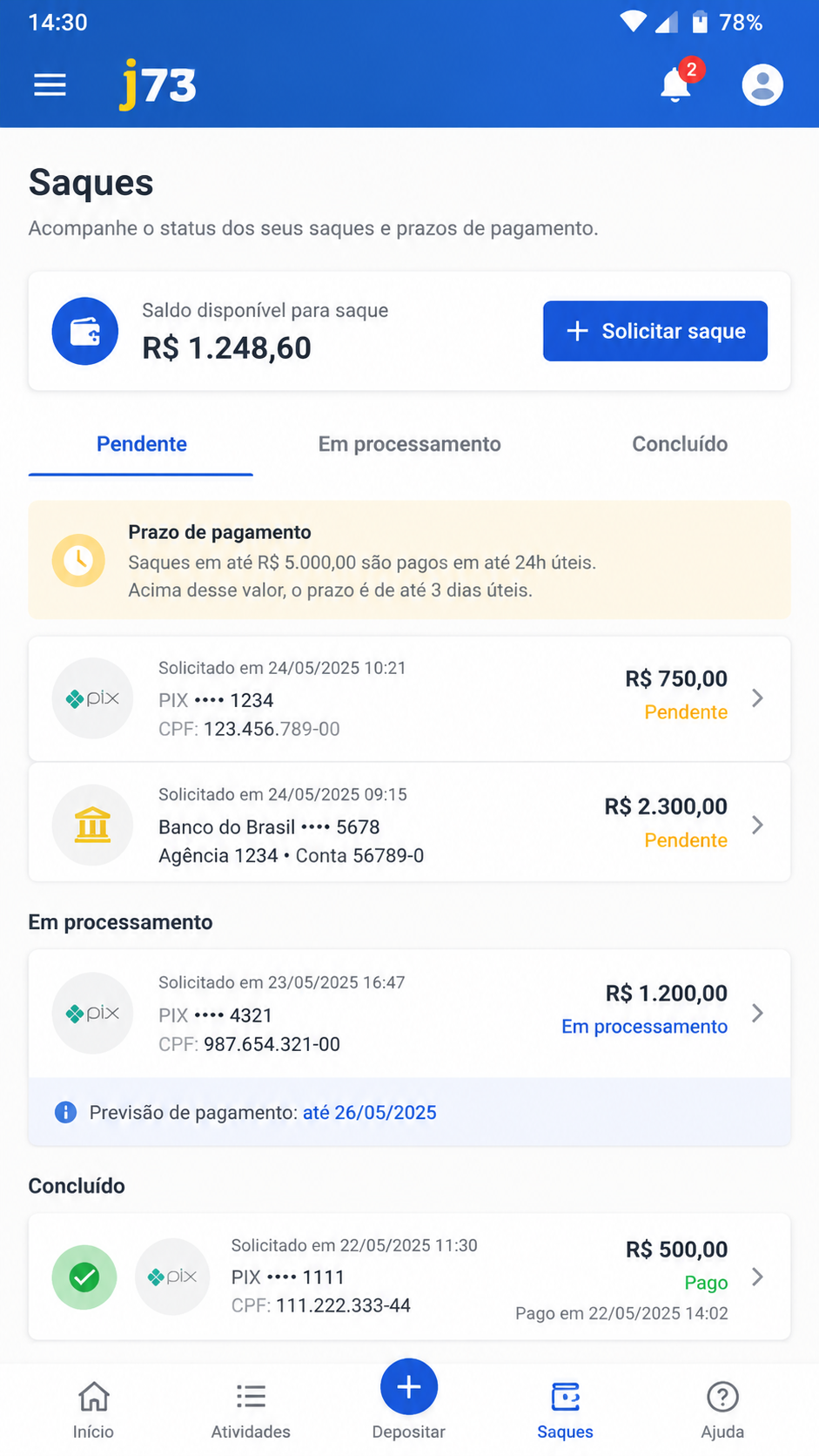Open notifications bell with badge
This screenshot has height=1456, width=819.
tap(676, 84)
